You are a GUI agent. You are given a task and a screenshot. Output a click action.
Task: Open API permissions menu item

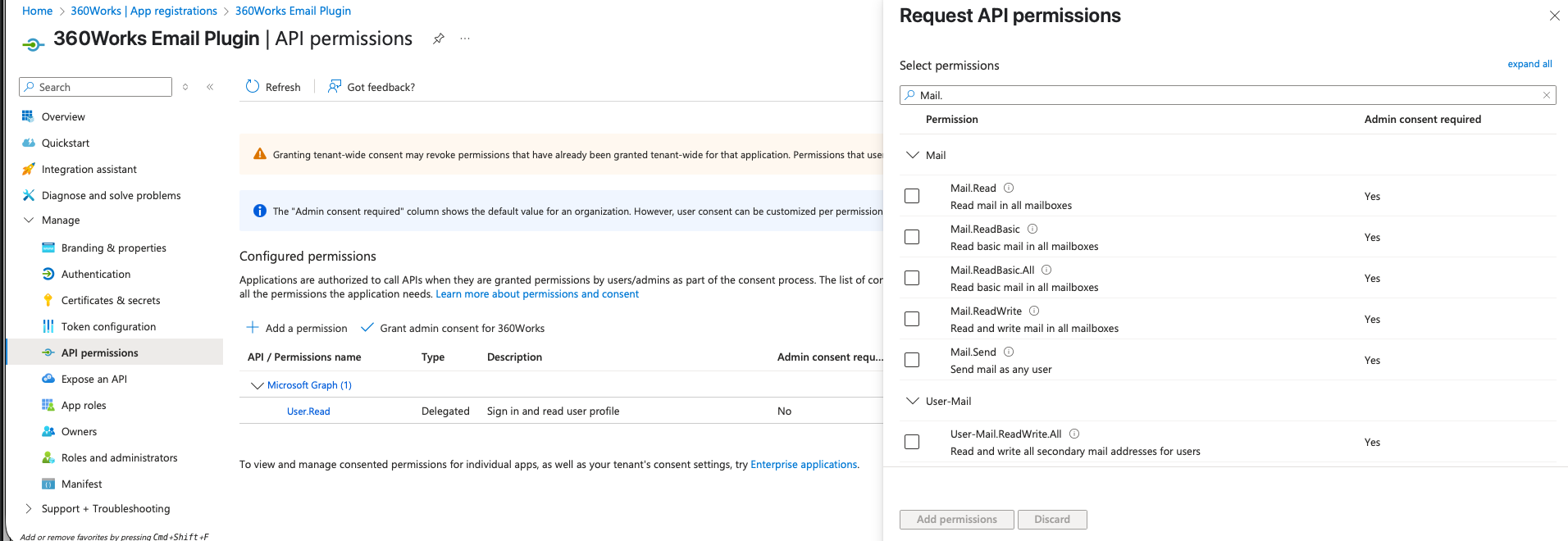(x=115, y=352)
